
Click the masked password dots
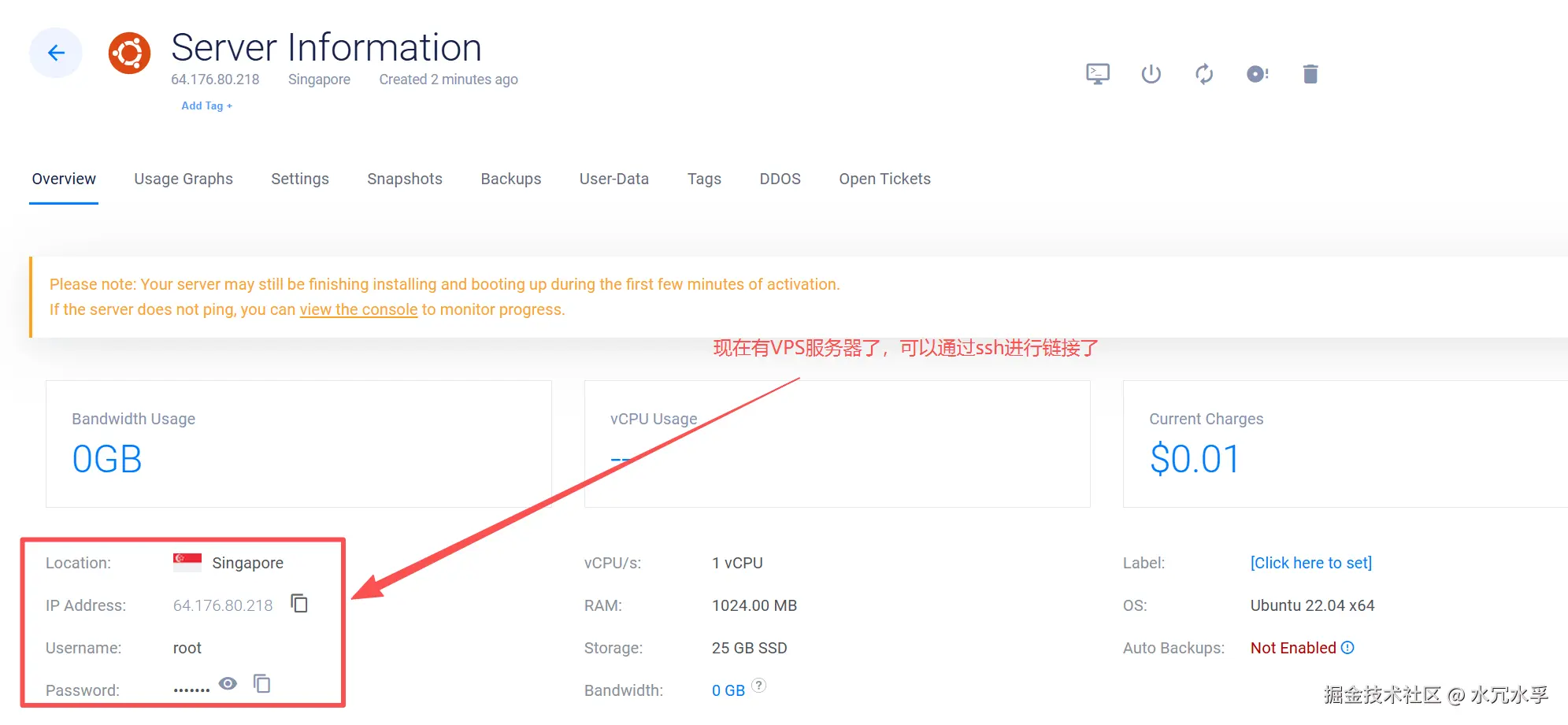tap(191, 690)
